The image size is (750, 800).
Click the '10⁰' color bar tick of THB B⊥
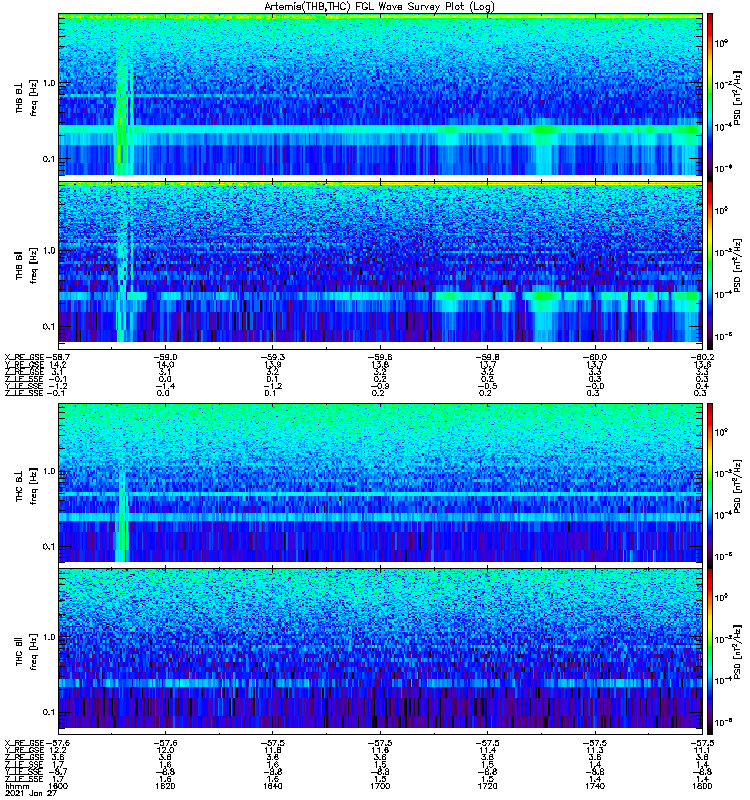(721, 43)
